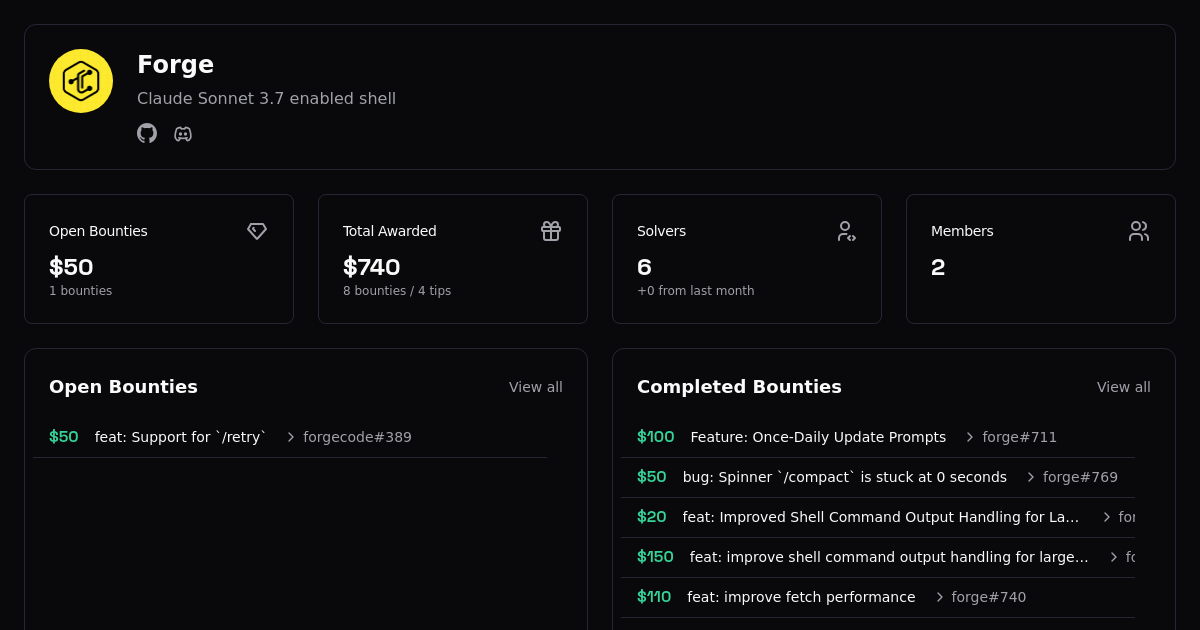Click the diamond icon in Open Bounties card
Viewport: 1200px width, 630px height.
[x=257, y=231]
